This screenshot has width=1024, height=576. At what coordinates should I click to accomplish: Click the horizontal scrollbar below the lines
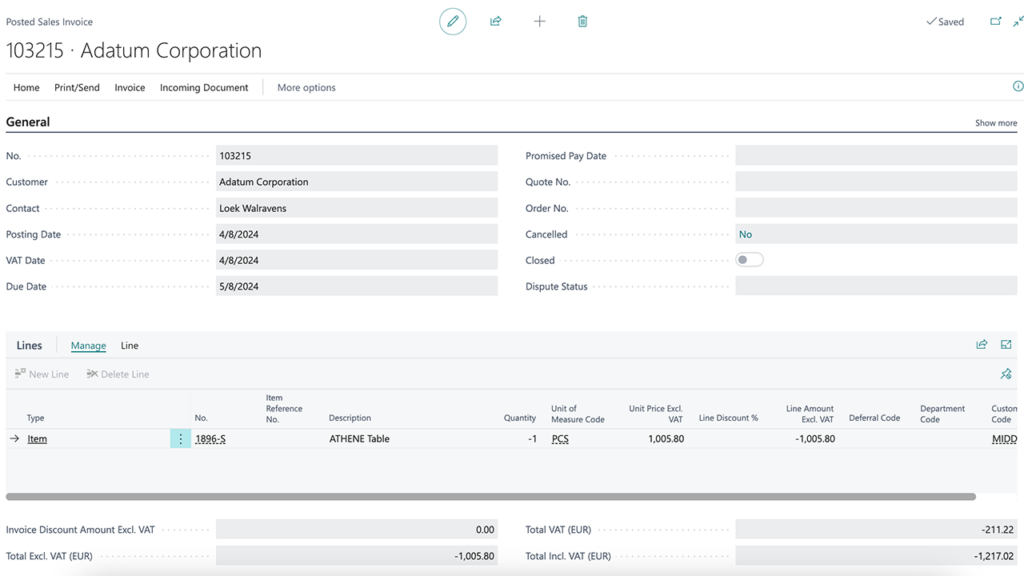[490, 493]
